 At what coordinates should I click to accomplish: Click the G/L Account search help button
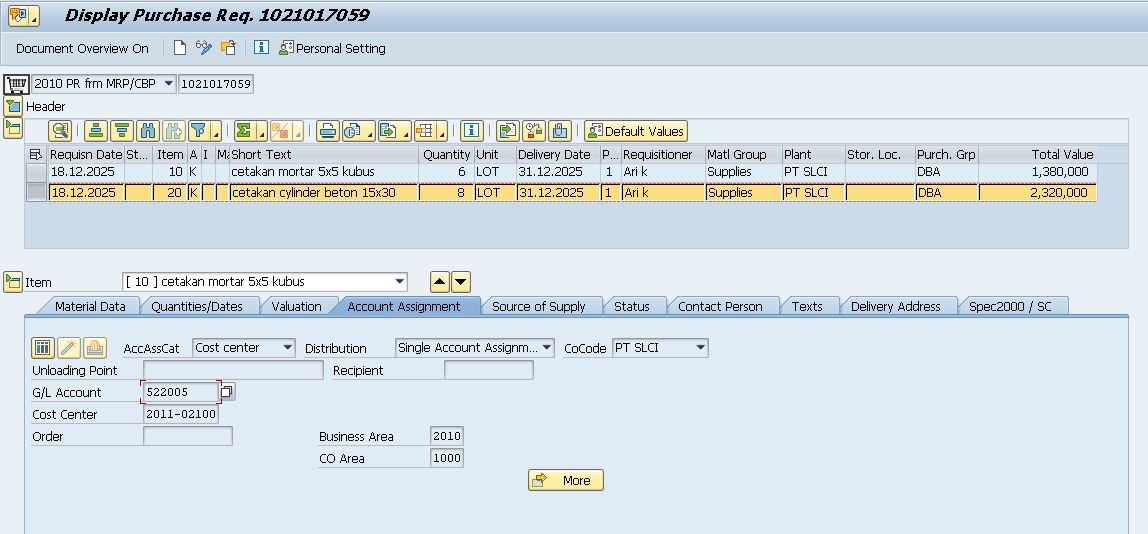coord(227,392)
